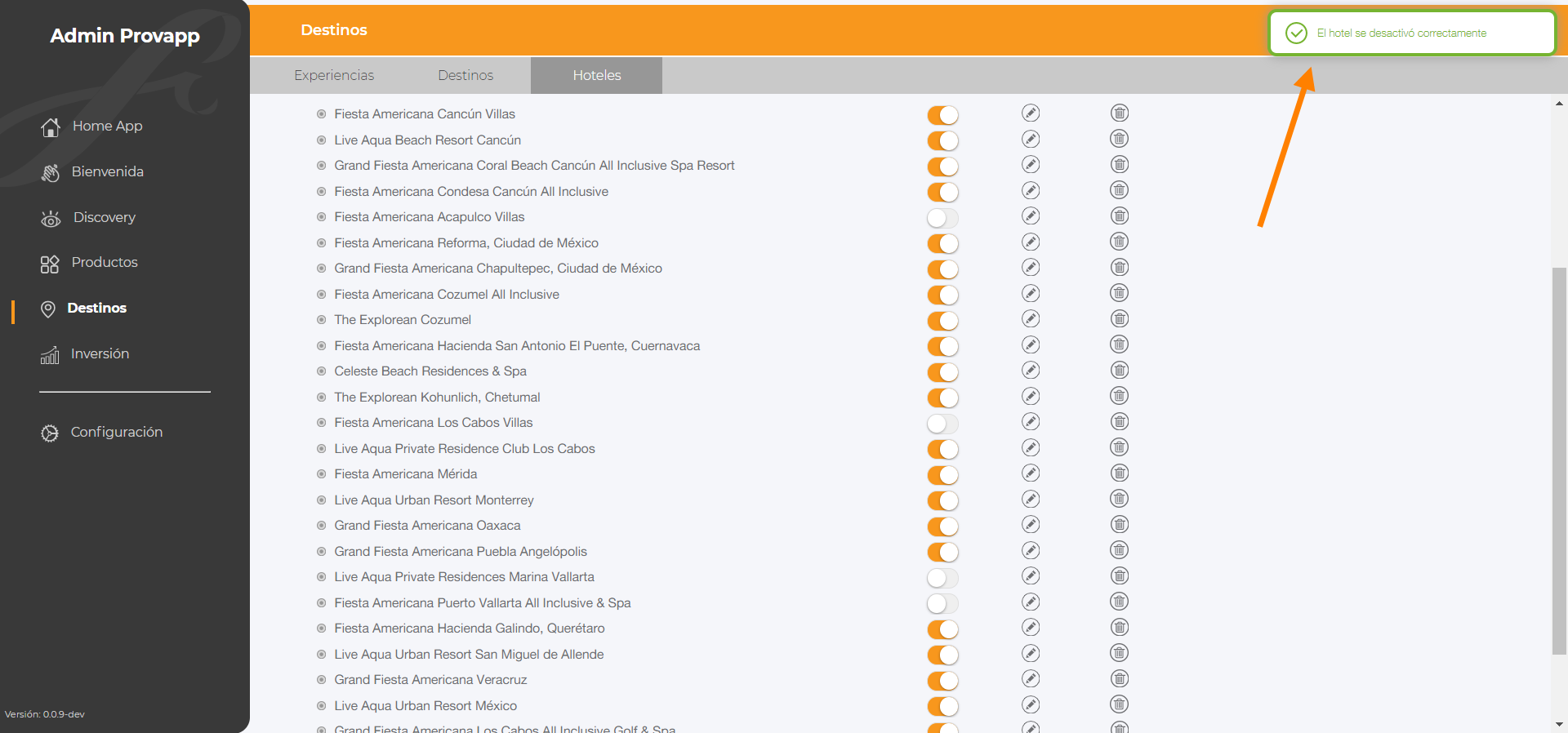Toggle off Fiesta Americana Mérida
Screen dimensions: 1568x733
coord(942,475)
